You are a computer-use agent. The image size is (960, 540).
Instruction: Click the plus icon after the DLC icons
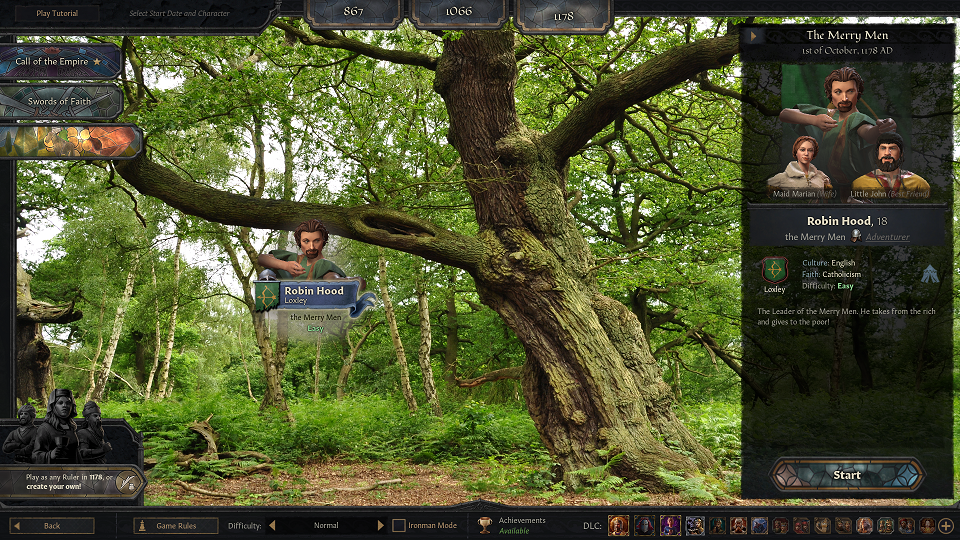click(x=946, y=525)
